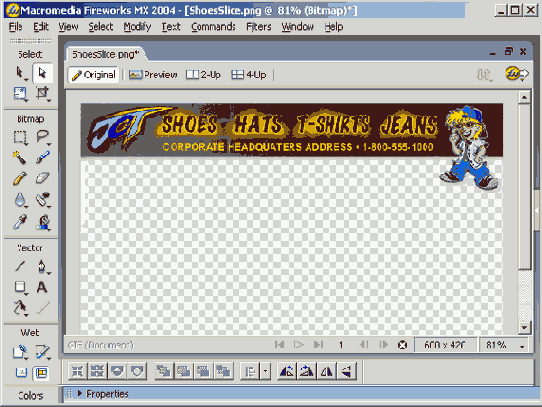The image size is (542, 407).
Task: Select the Pencil tool
Action: coord(20,179)
